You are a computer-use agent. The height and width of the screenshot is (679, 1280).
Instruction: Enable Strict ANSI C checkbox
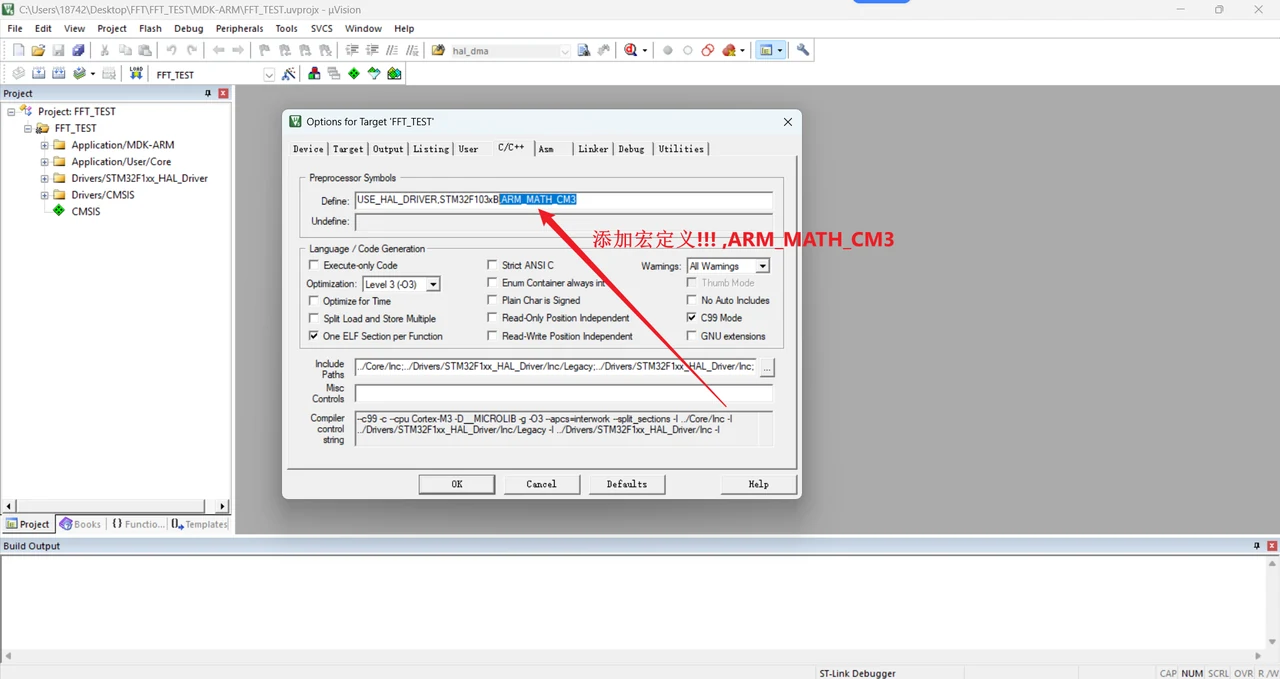[492, 266]
